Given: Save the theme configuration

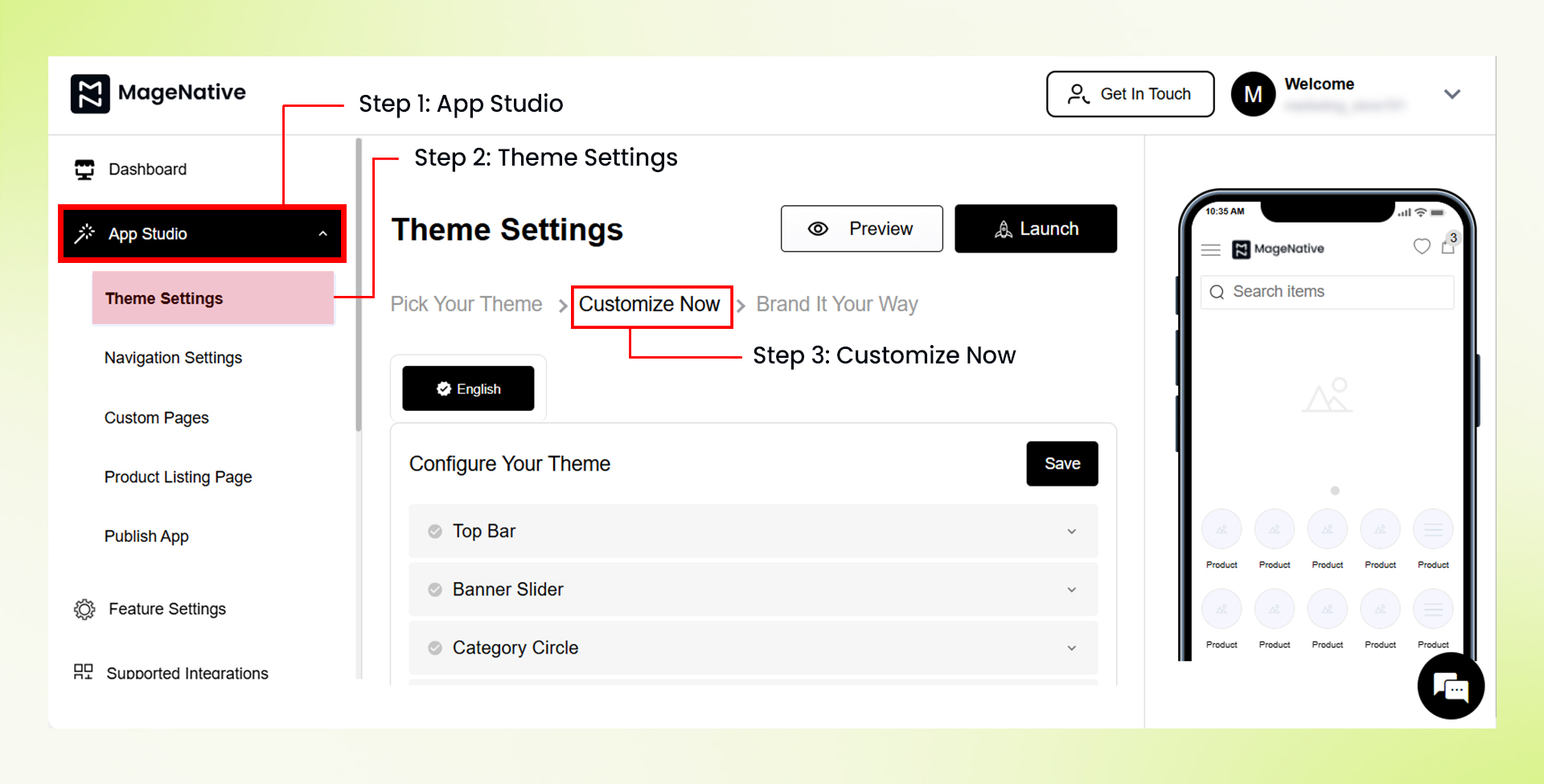Looking at the screenshot, I should (1061, 463).
